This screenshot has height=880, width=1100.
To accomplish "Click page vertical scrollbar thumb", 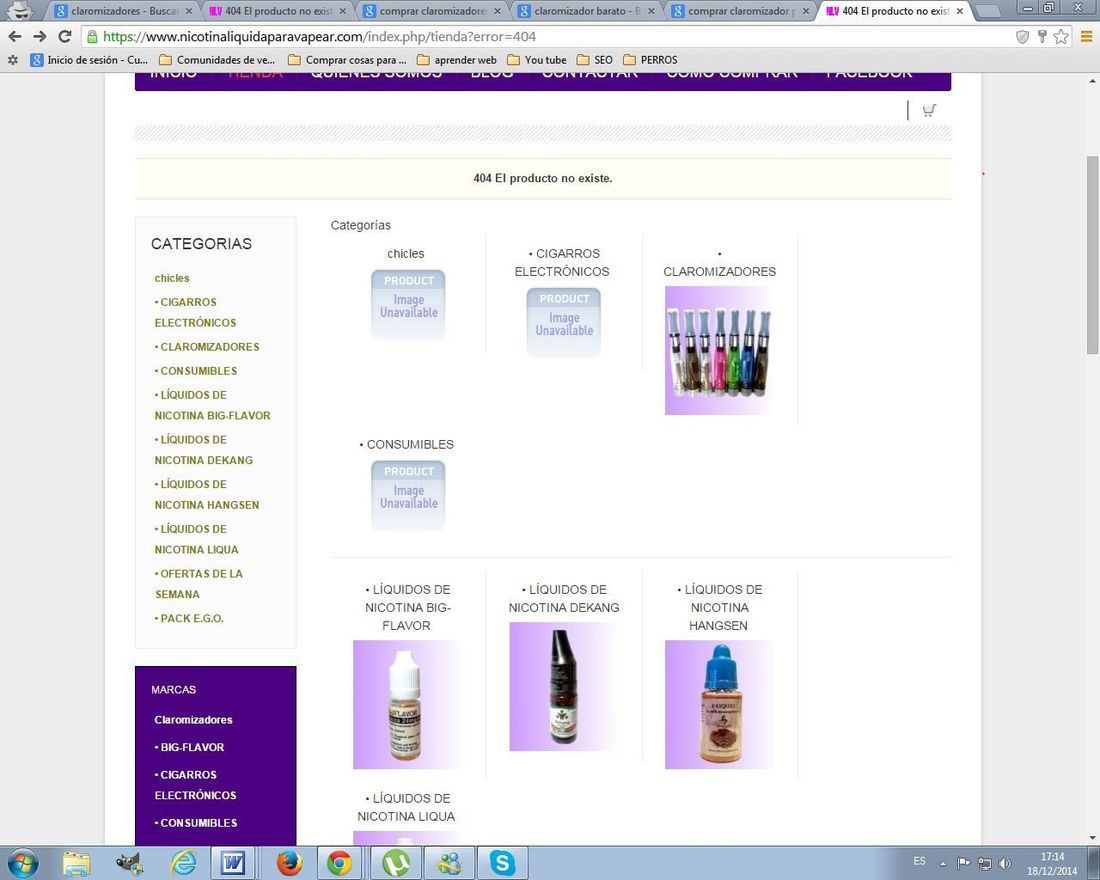I will coord(1092,255).
